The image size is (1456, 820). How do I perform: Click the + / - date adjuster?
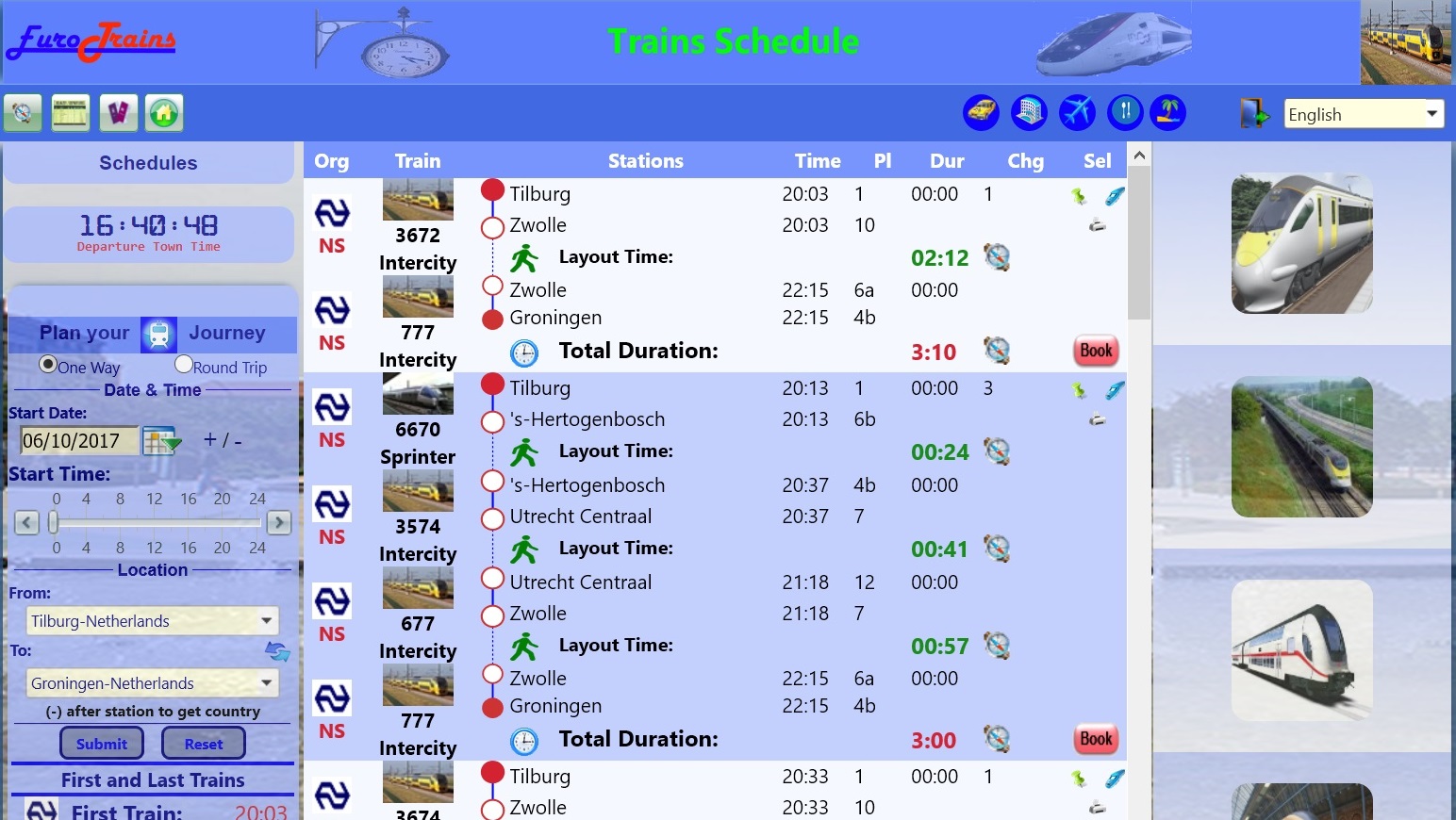(223, 440)
